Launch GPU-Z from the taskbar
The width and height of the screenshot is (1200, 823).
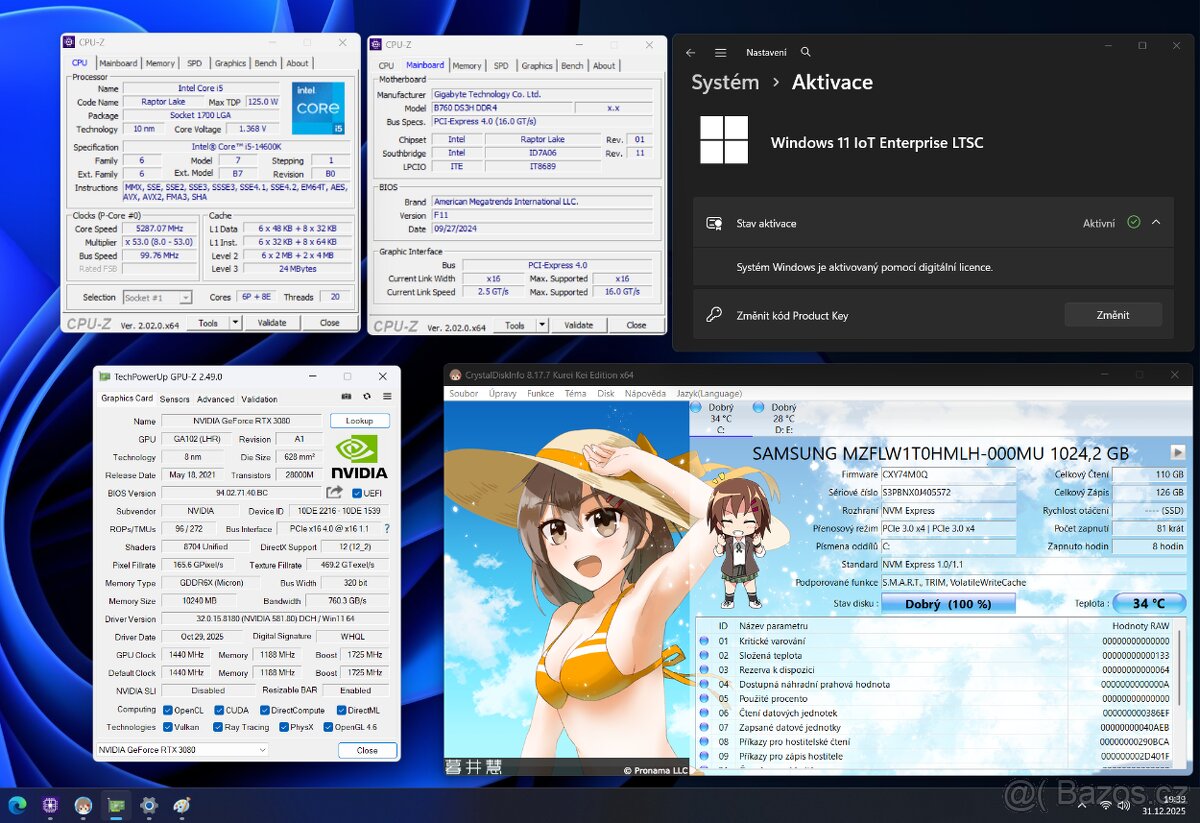(116, 805)
